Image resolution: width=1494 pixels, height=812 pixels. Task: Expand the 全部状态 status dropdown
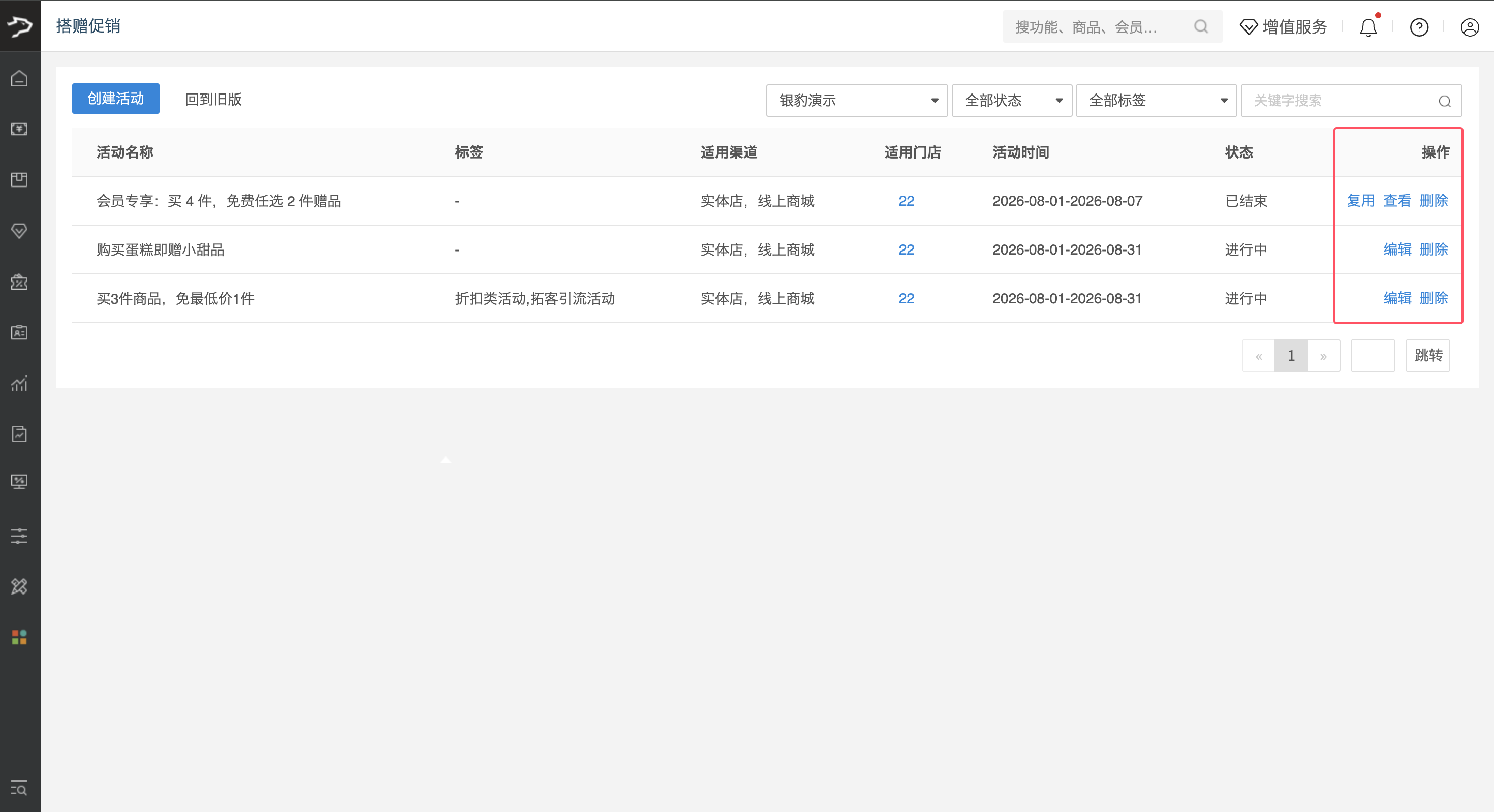coord(1011,101)
